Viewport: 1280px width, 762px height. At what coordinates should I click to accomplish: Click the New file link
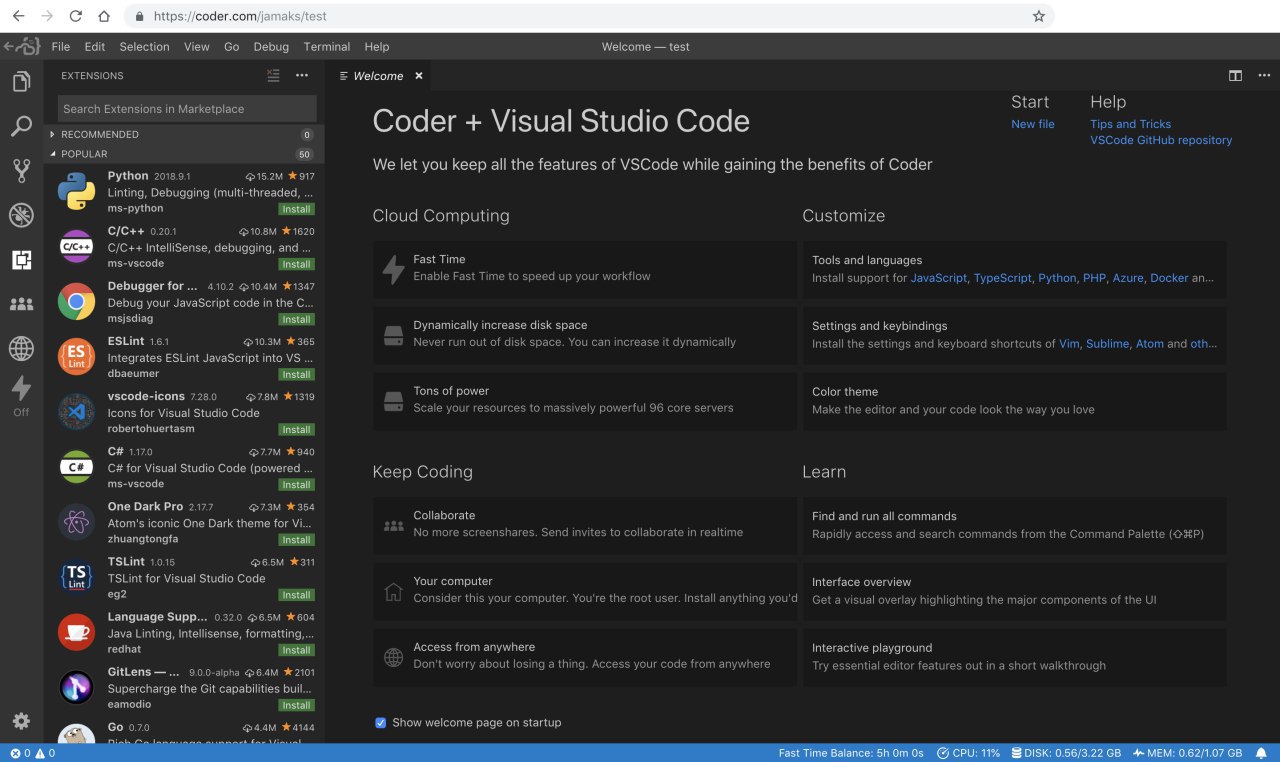pyautogui.click(x=1033, y=124)
